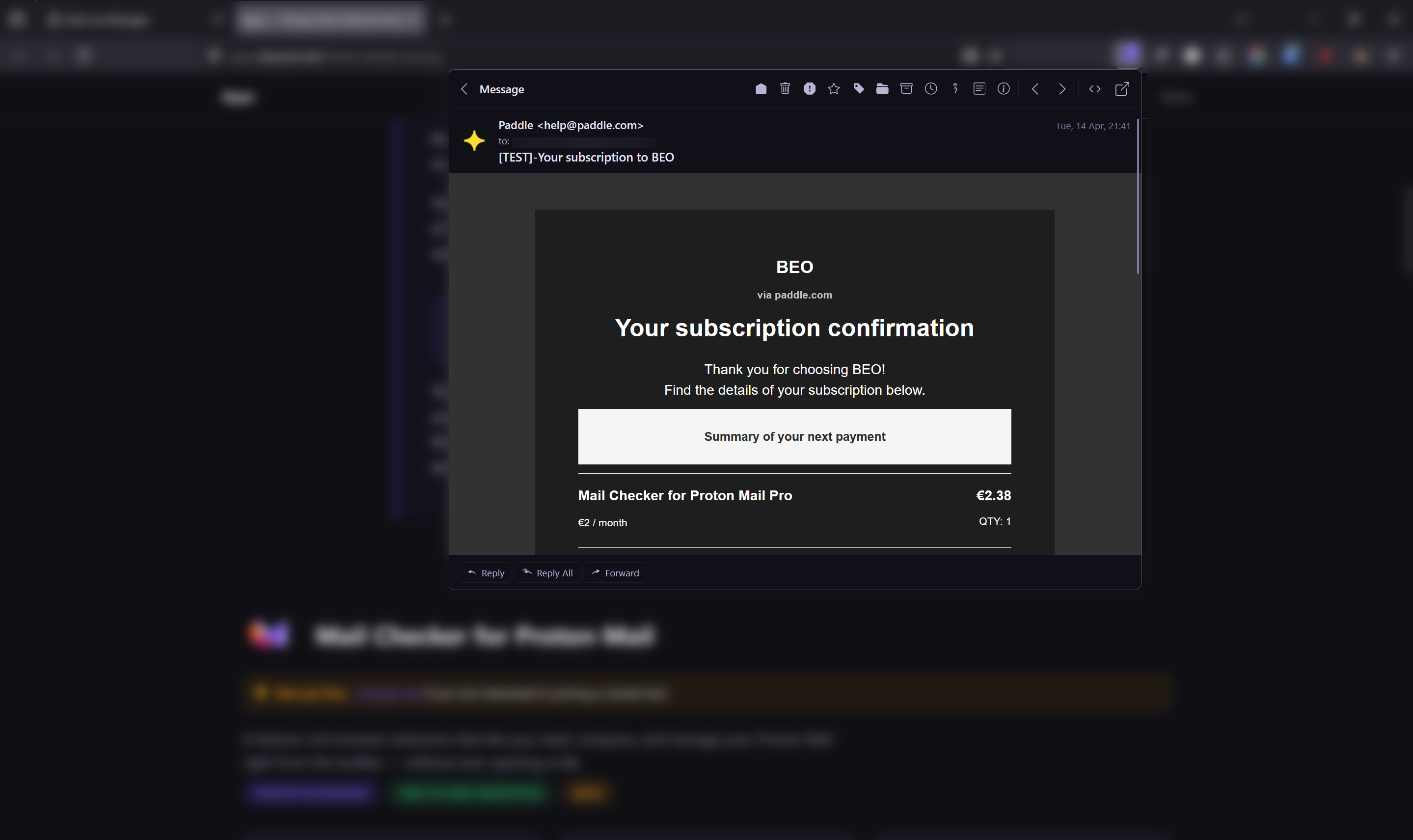Screen dimensions: 1413x840
Task: Switch to plain text reader view icon
Action: [x=979, y=89]
